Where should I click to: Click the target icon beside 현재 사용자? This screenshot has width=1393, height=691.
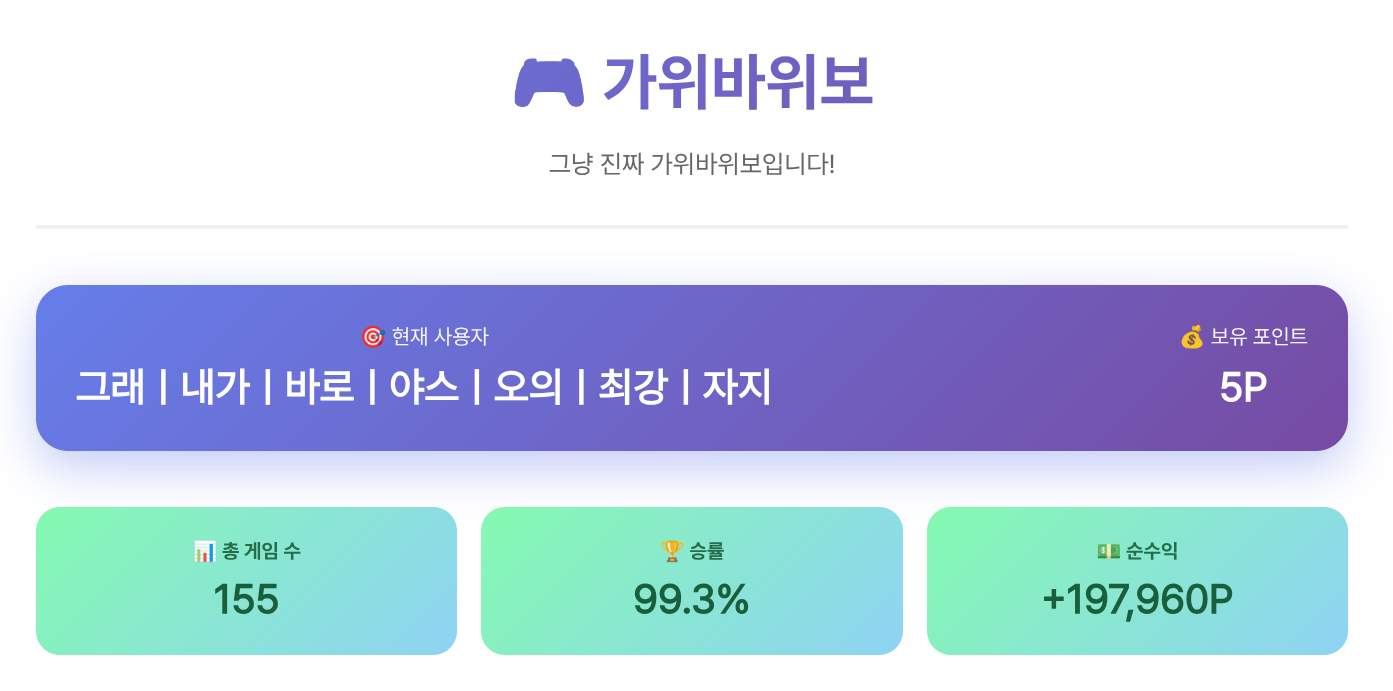coord(372,337)
